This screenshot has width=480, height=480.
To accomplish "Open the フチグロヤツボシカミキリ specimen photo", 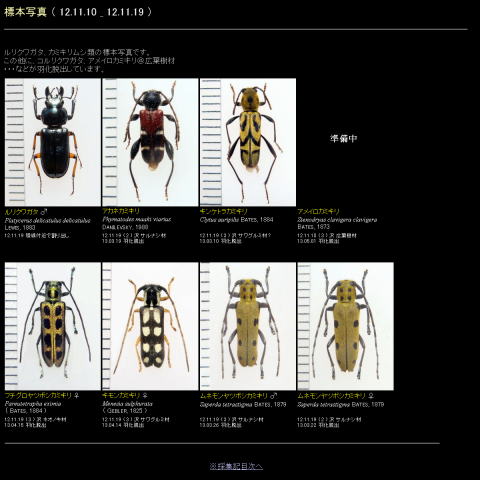I will click(x=53, y=326).
